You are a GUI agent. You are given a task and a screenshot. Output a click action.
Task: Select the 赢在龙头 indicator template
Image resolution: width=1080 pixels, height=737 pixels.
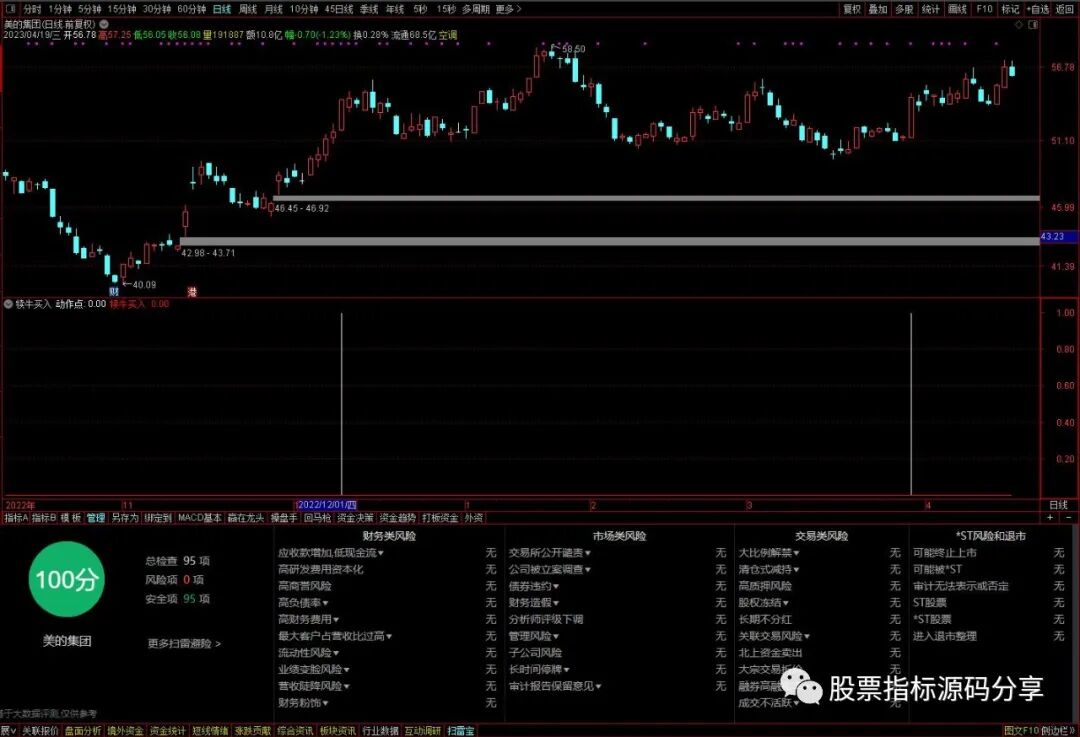246,518
